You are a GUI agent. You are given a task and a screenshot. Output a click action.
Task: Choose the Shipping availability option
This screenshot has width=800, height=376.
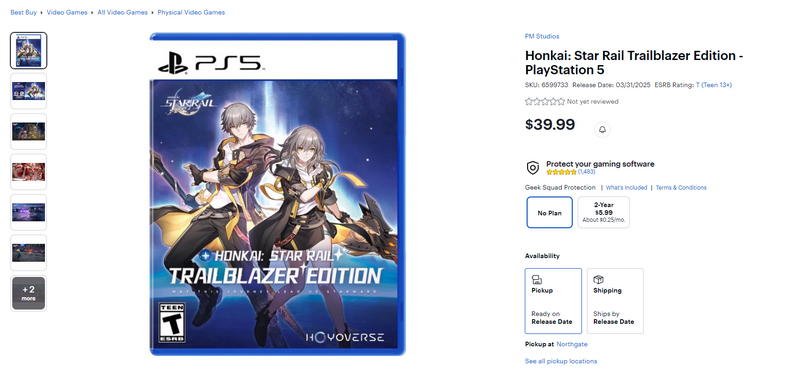[x=615, y=301]
